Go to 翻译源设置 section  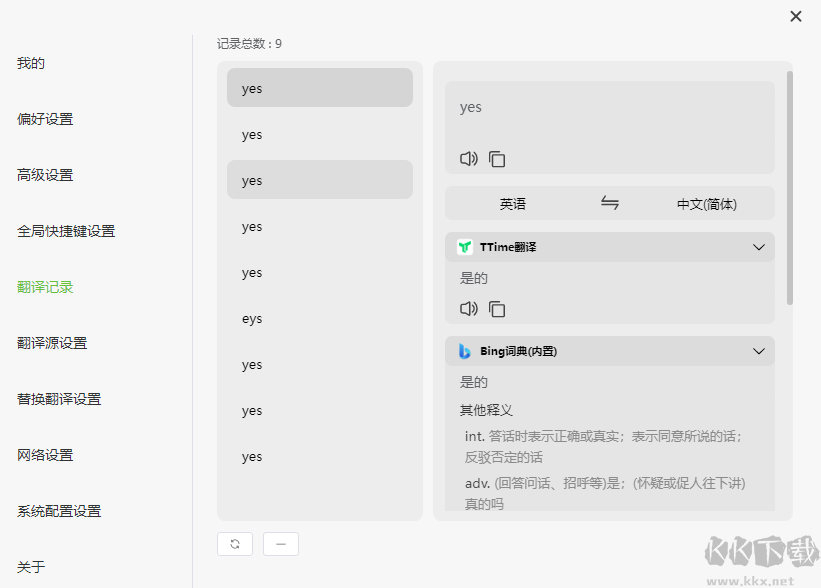tap(52, 343)
